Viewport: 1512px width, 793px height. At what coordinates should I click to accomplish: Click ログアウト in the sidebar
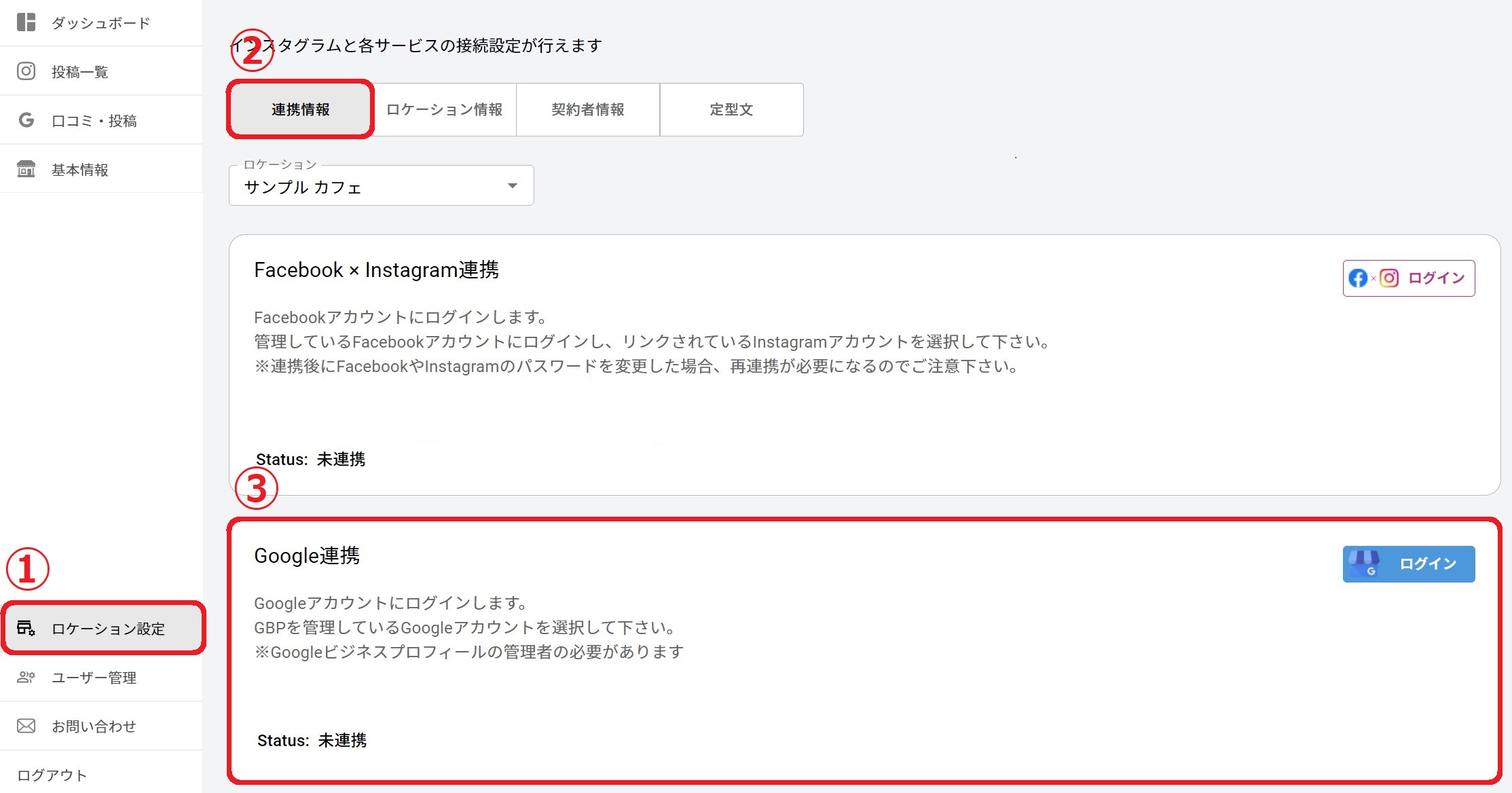[52, 775]
